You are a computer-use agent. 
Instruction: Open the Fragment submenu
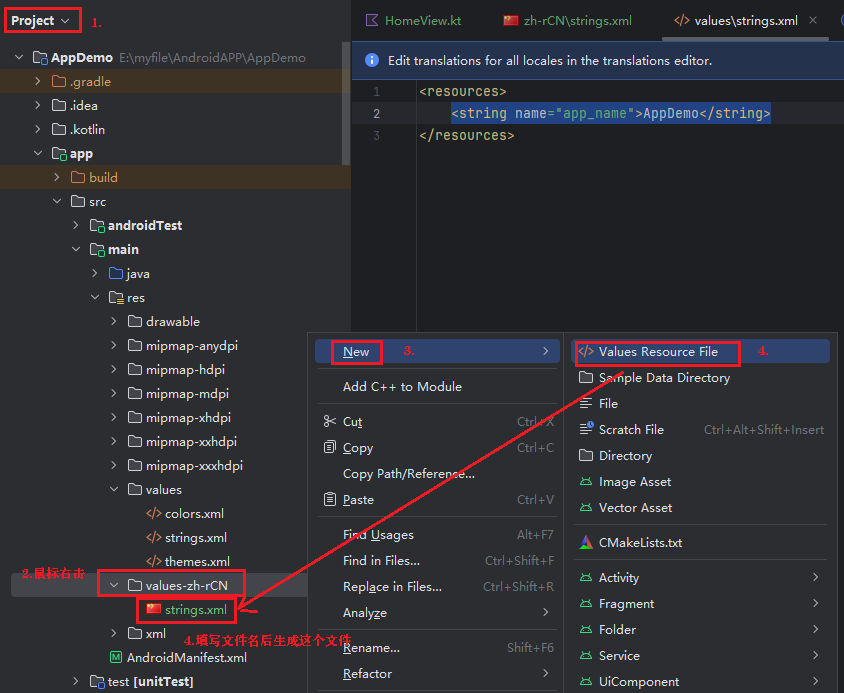(700, 604)
